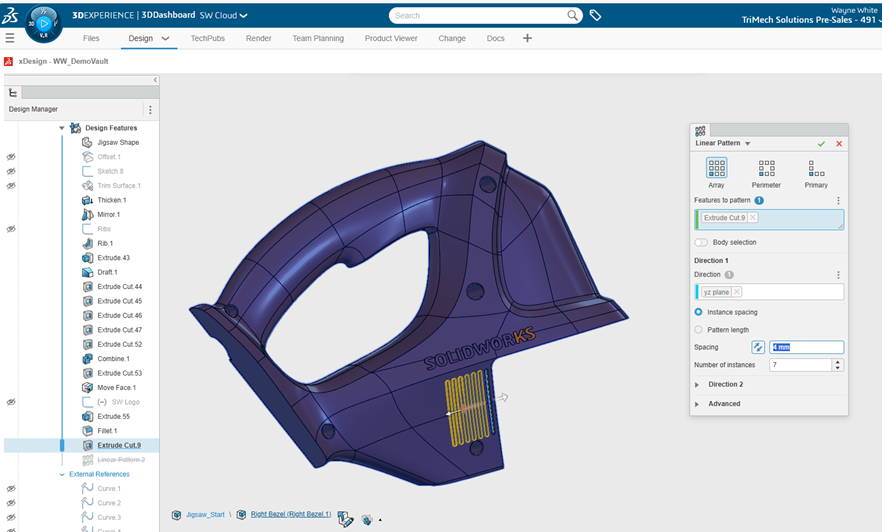Toggle the Body selection switch

coord(701,242)
